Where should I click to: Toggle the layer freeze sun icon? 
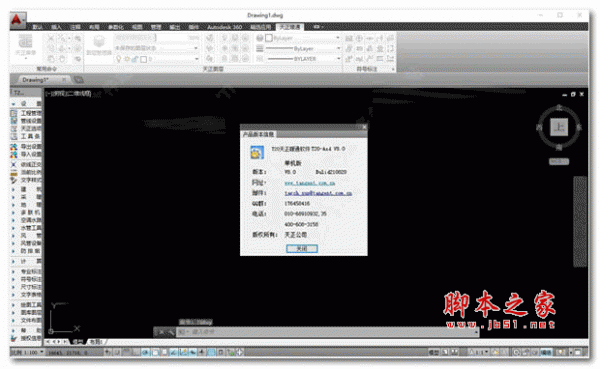coord(127,59)
